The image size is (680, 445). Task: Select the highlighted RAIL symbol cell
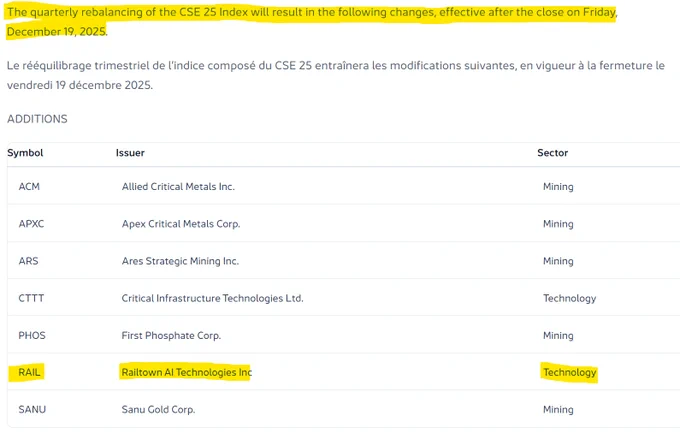pyautogui.click(x=29, y=372)
